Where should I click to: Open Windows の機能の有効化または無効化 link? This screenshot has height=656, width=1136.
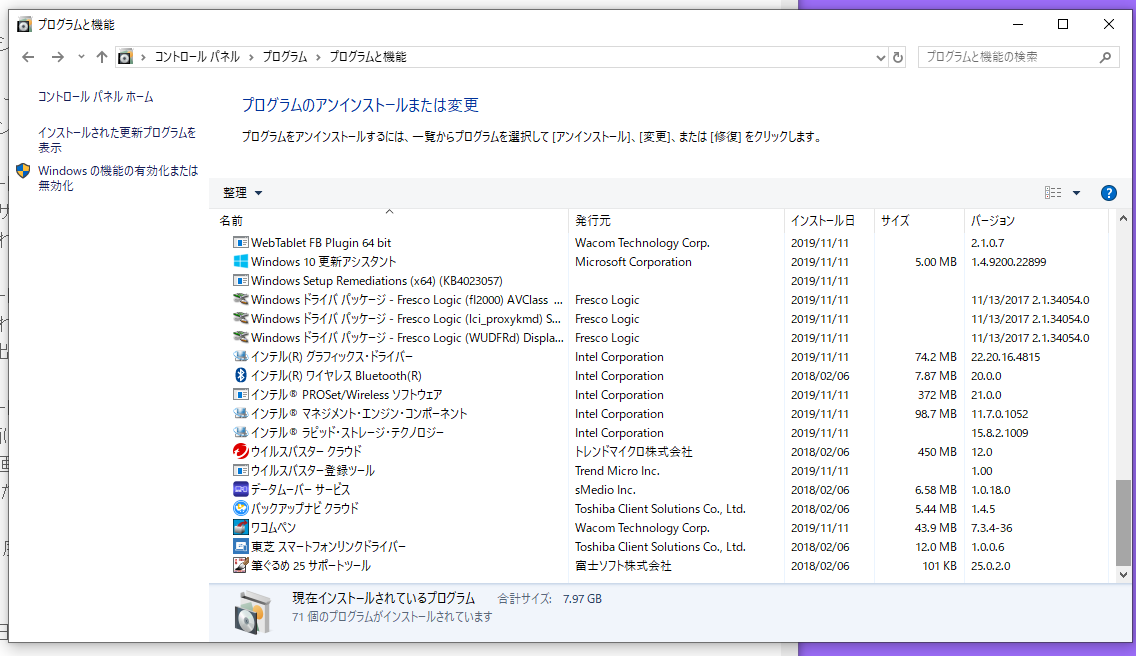(118, 178)
